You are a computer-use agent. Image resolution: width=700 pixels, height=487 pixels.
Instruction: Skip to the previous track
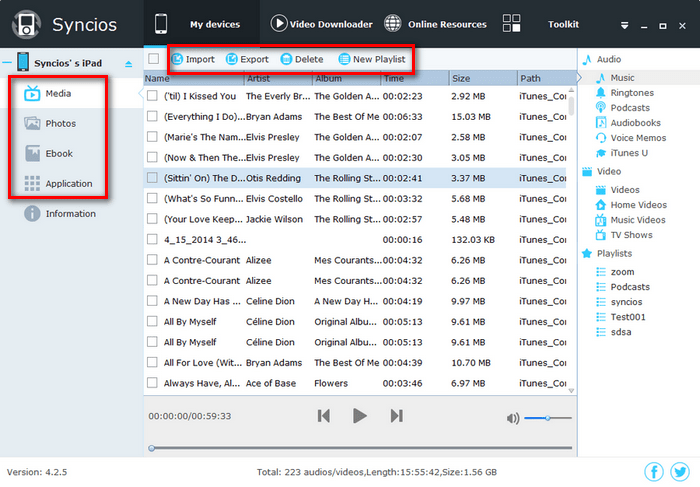pos(324,416)
